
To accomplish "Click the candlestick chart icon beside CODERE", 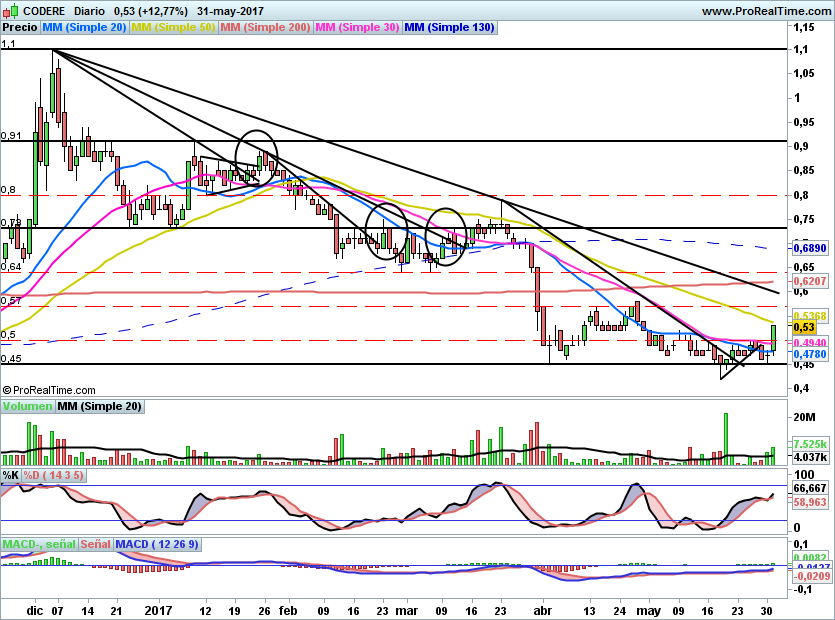I will 10,10.
